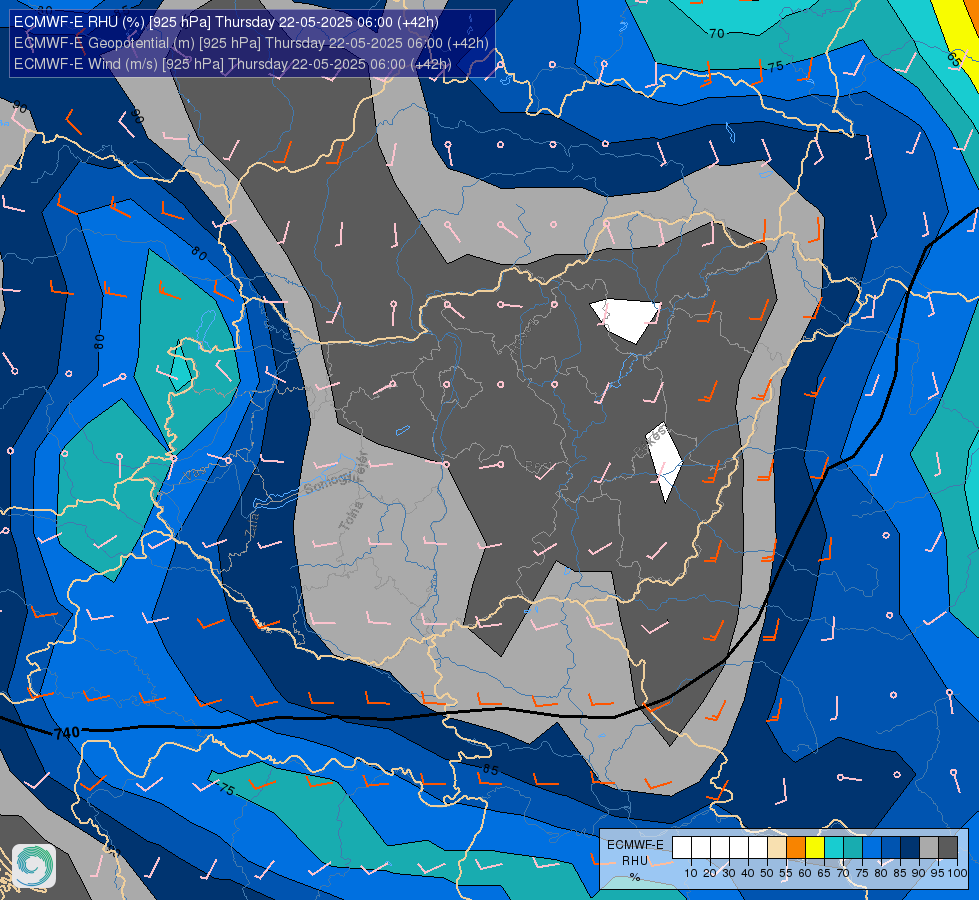Select the ECMWF-E RHU (%) title line
This screenshot has width=979, height=900.
[x=226, y=22]
